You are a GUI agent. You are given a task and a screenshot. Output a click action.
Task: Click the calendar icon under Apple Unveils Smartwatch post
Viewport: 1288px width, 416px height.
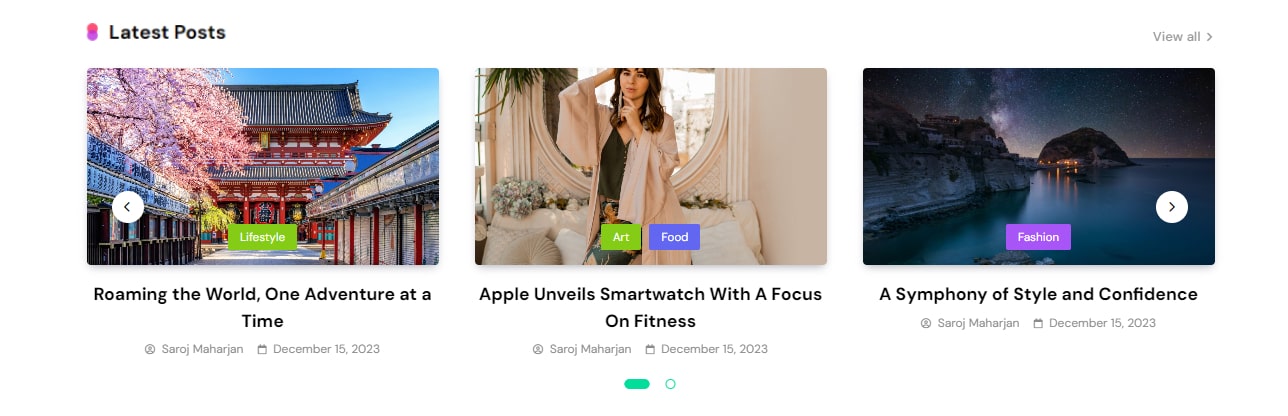[x=650, y=349]
